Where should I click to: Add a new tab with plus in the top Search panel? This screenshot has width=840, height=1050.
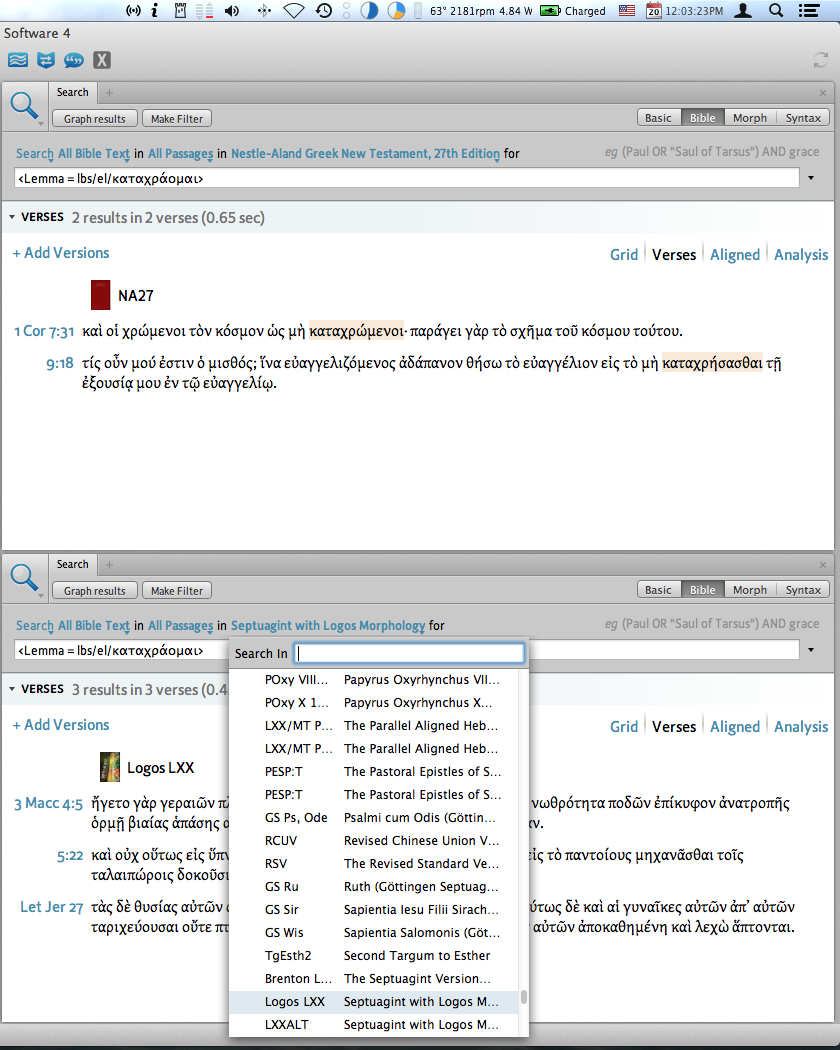tap(109, 93)
